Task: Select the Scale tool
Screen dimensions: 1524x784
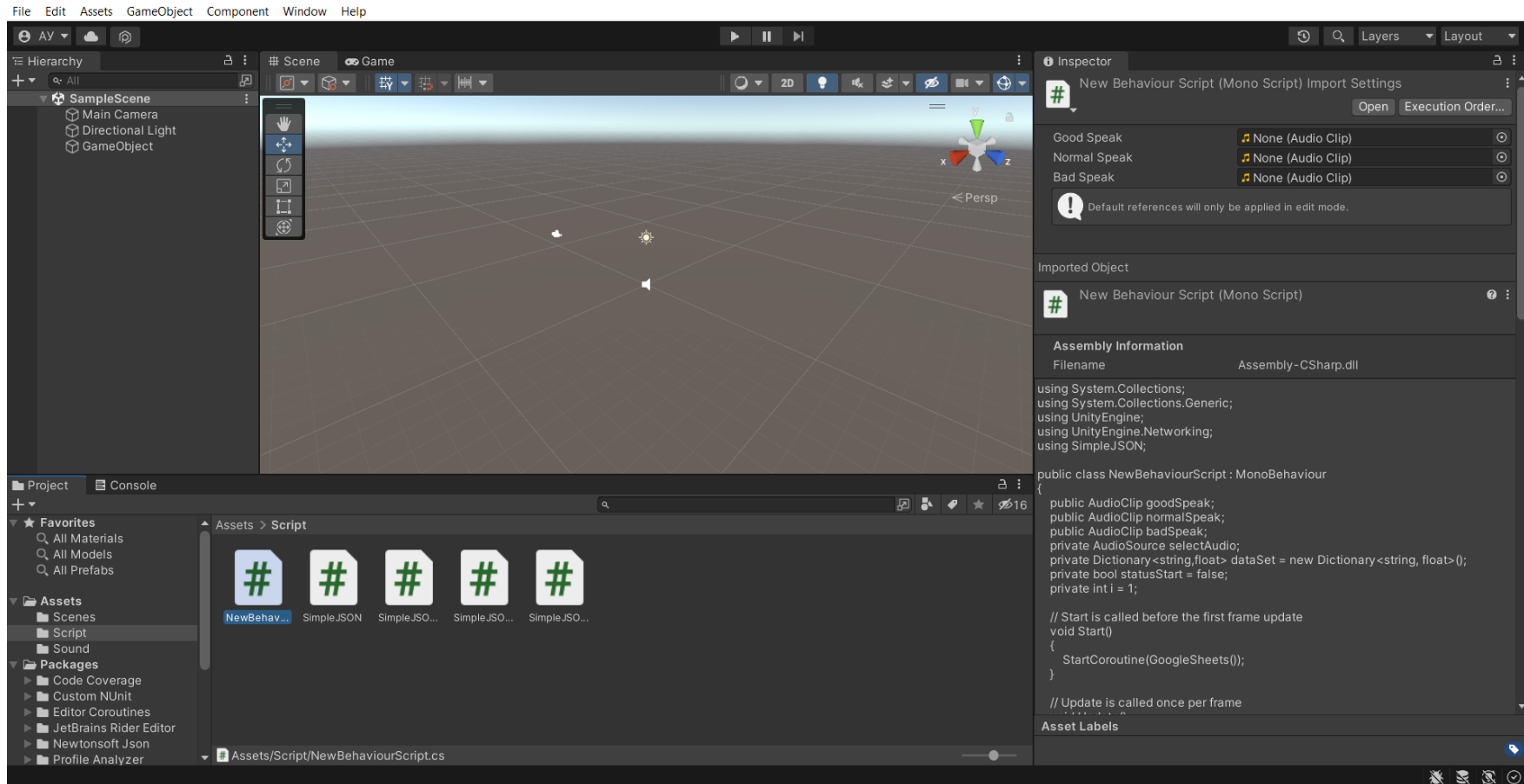Action: 283,186
